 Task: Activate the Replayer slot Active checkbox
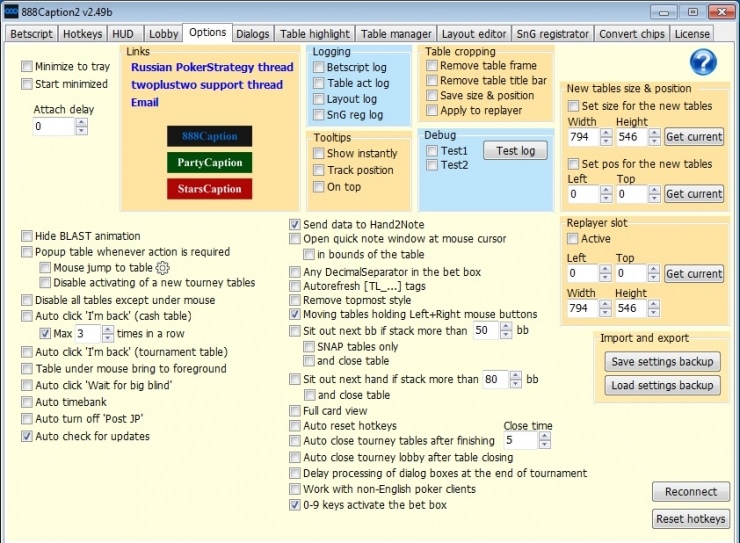coord(572,239)
